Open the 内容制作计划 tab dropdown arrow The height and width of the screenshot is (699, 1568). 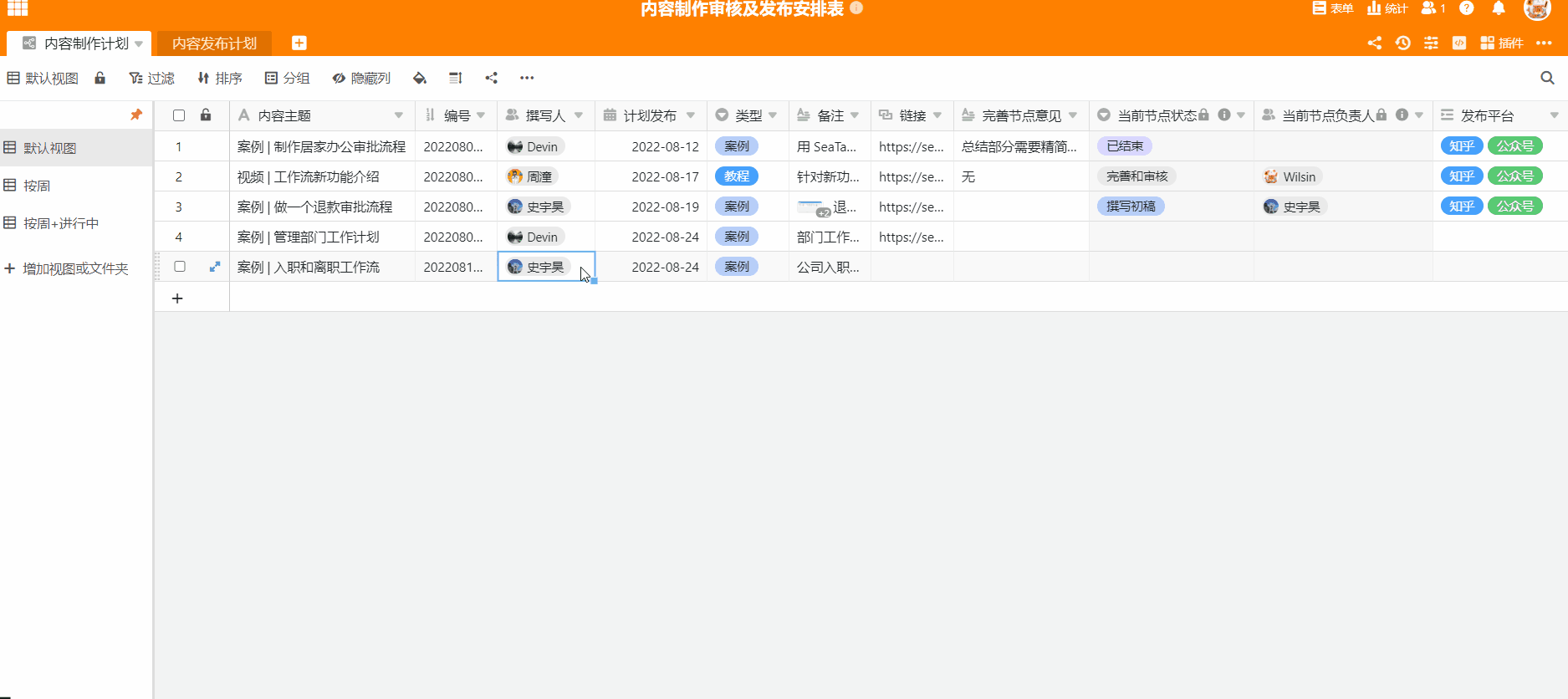pos(139,43)
